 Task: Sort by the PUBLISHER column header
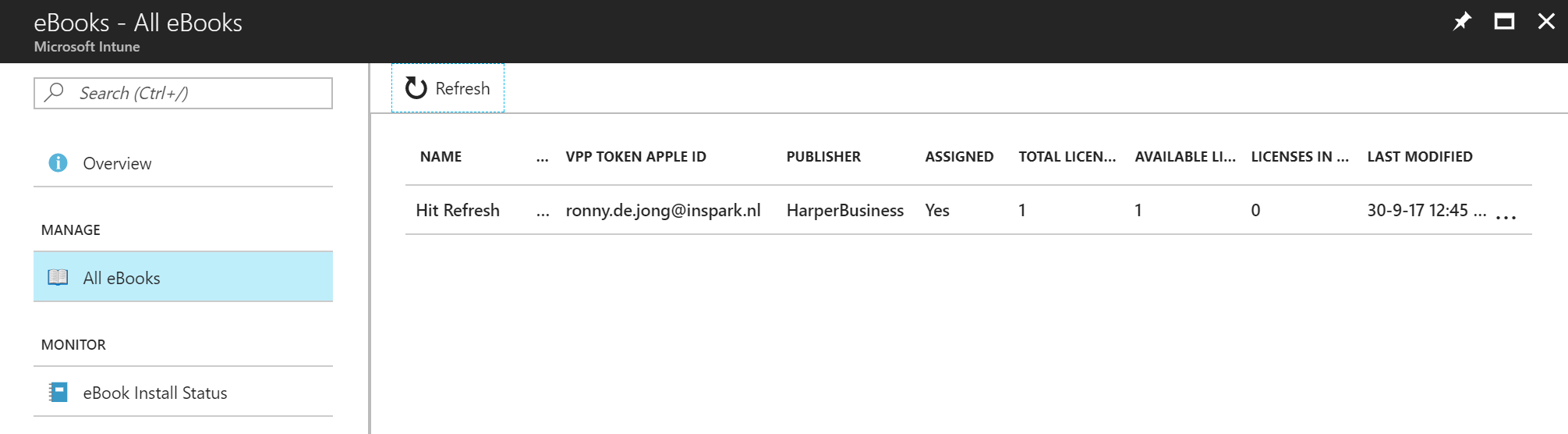coord(823,157)
